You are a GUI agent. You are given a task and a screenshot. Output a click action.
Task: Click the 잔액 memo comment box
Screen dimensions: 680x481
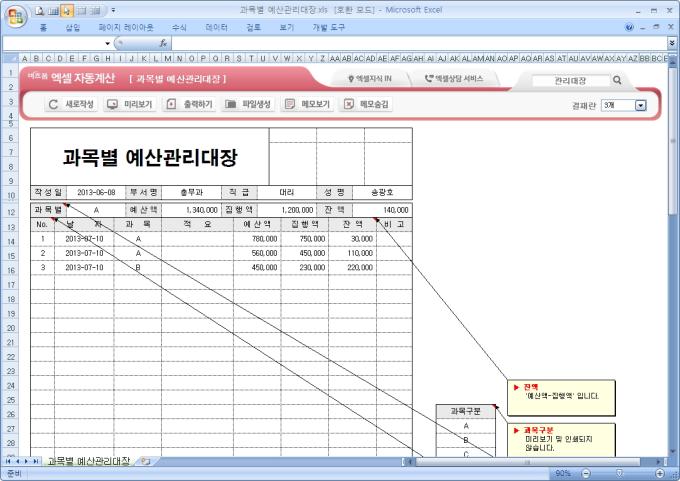coord(561,397)
